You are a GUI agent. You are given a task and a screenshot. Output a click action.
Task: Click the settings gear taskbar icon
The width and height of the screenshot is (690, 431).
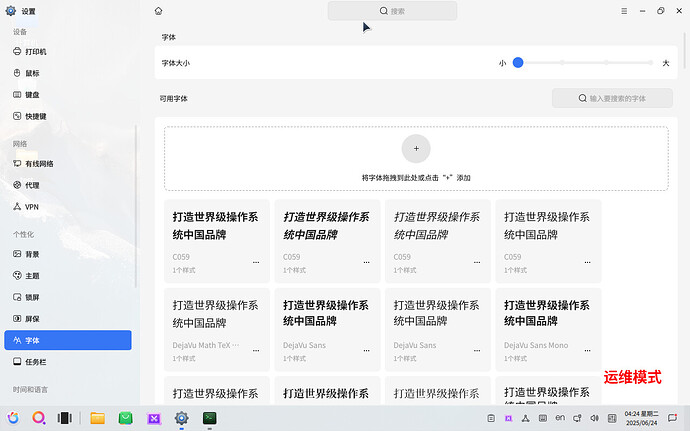[182, 418]
